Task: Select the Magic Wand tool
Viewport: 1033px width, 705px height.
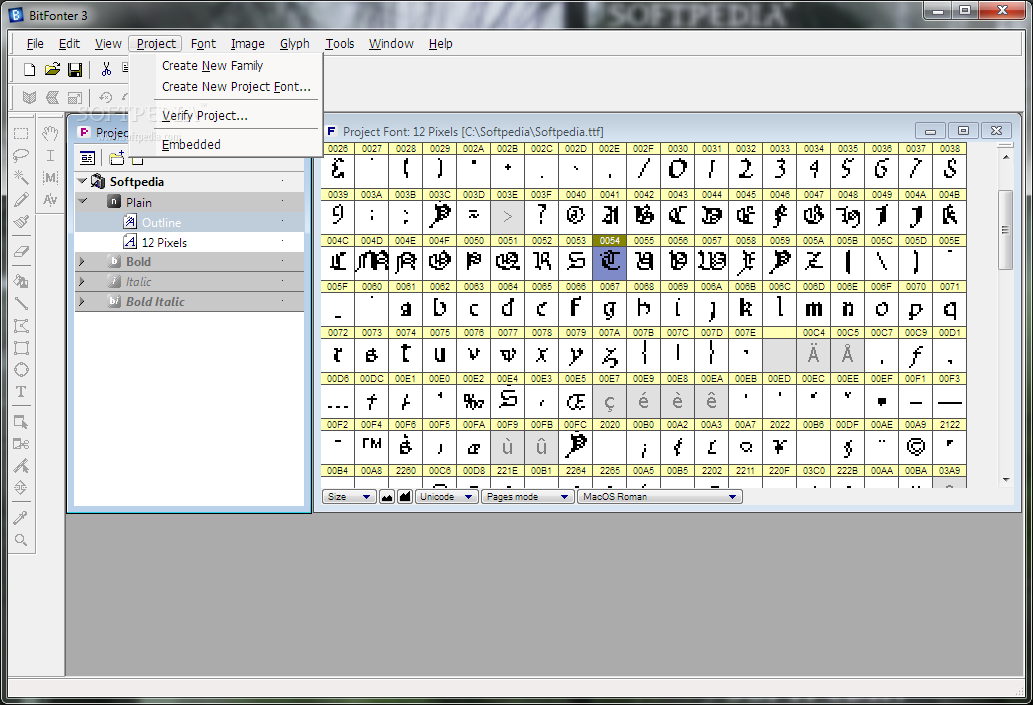Action: [x=21, y=177]
